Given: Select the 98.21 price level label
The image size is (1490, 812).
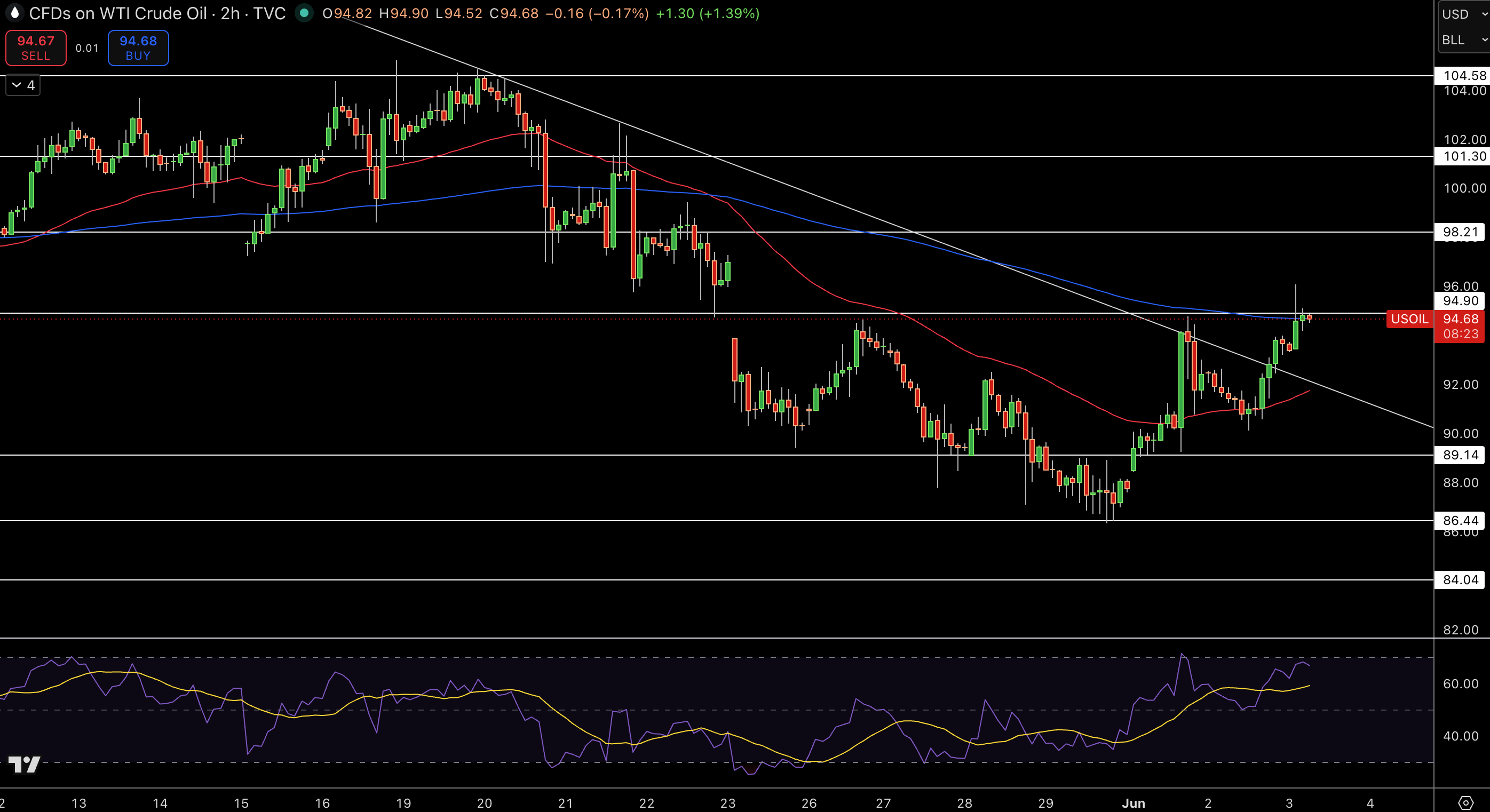Looking at the screenshot, I should point(1460,232).
